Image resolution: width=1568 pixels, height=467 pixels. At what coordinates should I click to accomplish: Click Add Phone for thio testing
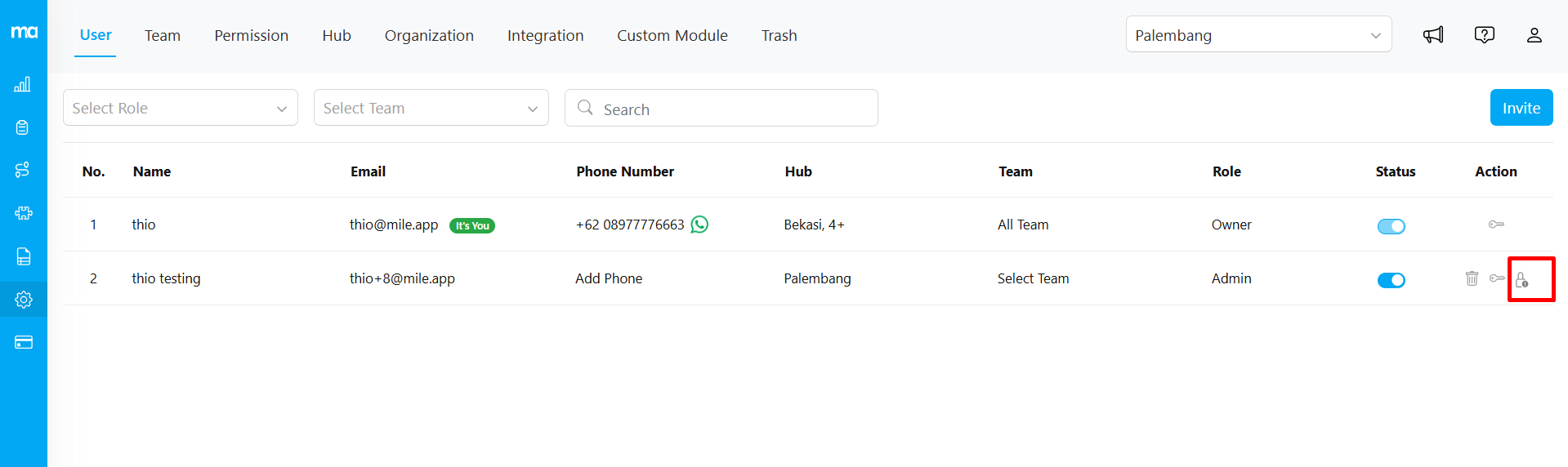tap(609, 278)
